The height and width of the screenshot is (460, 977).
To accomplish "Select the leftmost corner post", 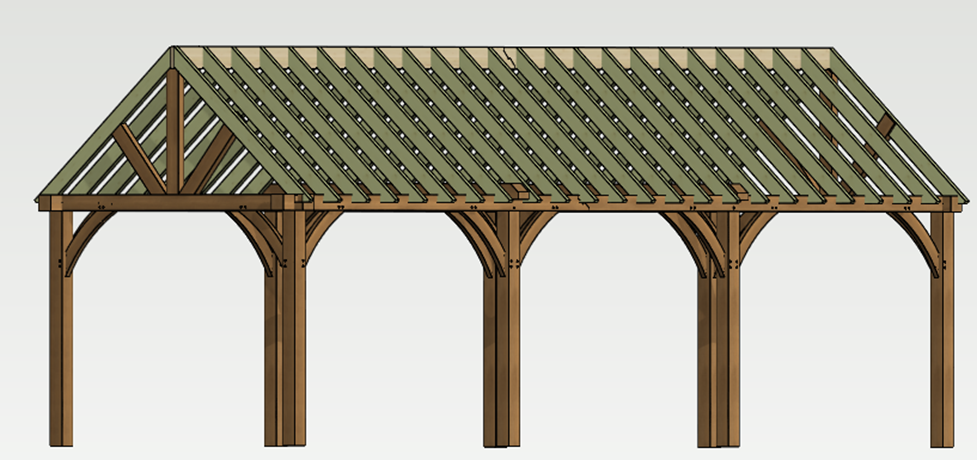I will click(61, 328).
